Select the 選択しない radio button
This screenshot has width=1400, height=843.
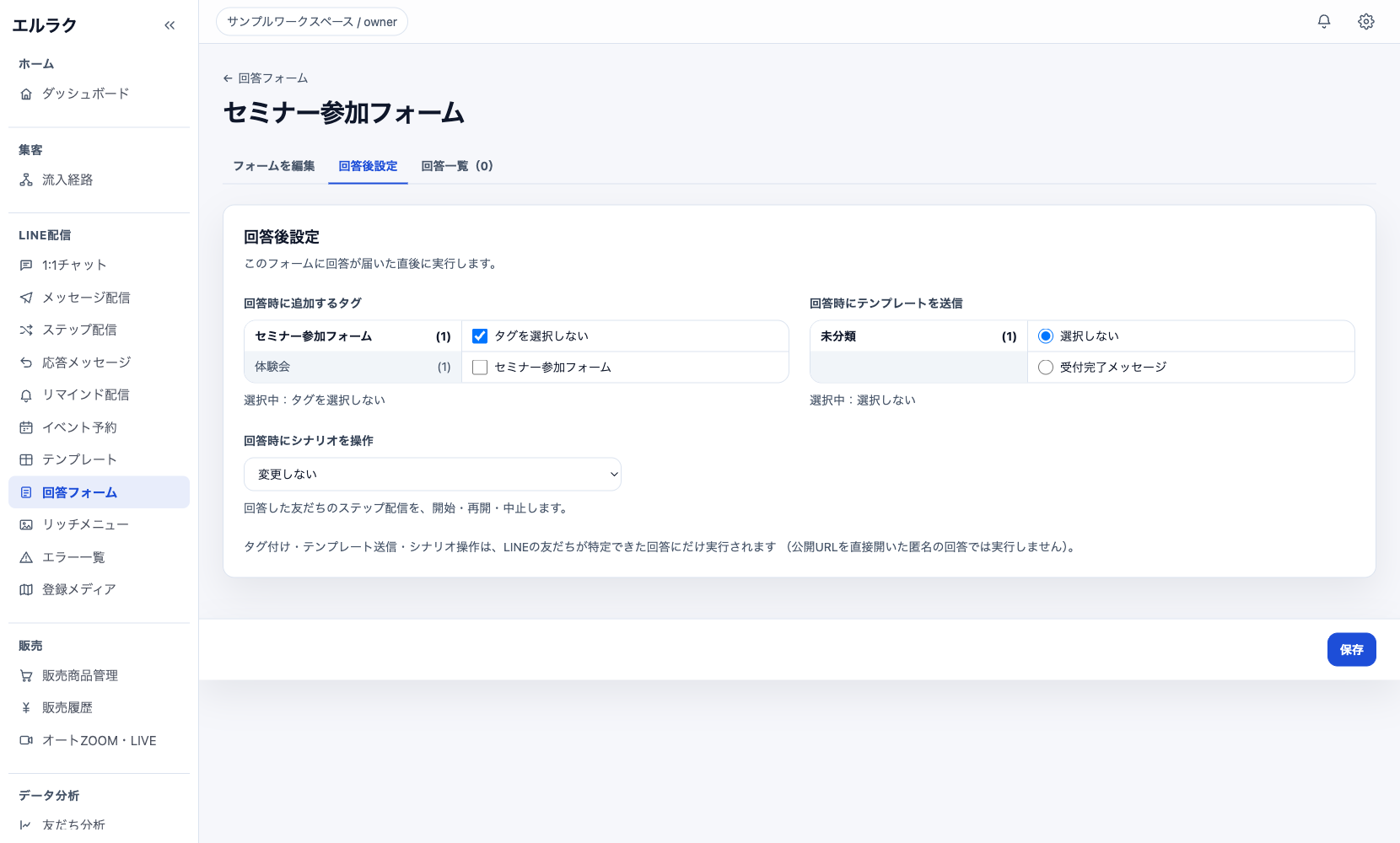[1046, 336]
